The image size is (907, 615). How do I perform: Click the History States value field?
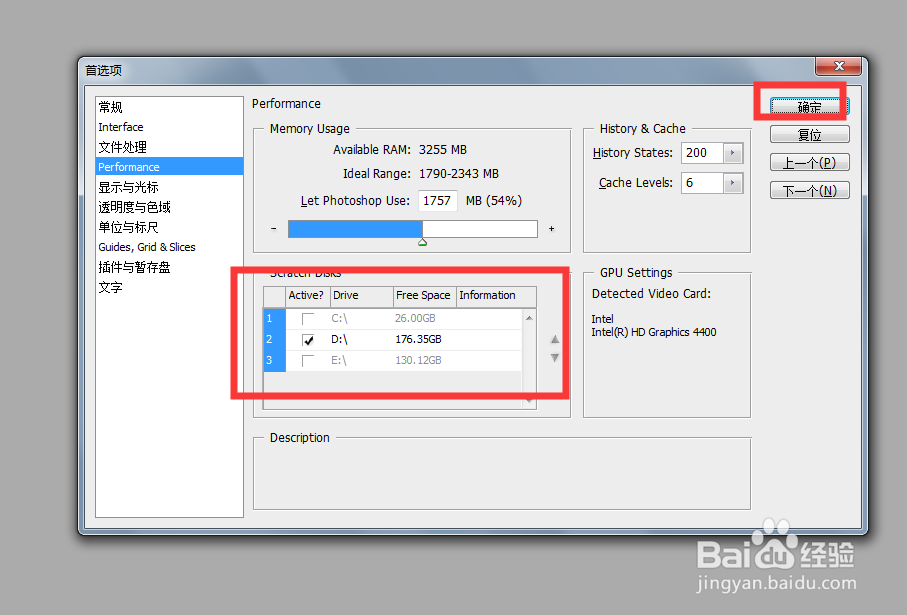coord(702,153)
